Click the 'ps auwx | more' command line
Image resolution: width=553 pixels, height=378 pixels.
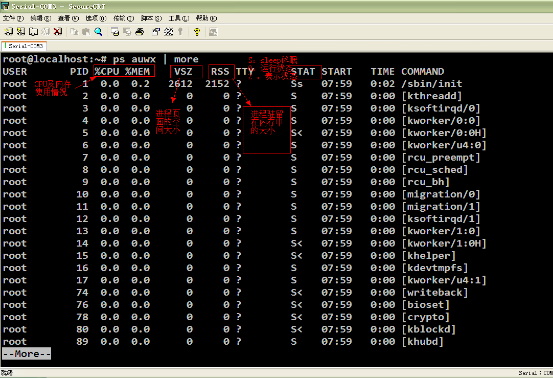[156, 59]
